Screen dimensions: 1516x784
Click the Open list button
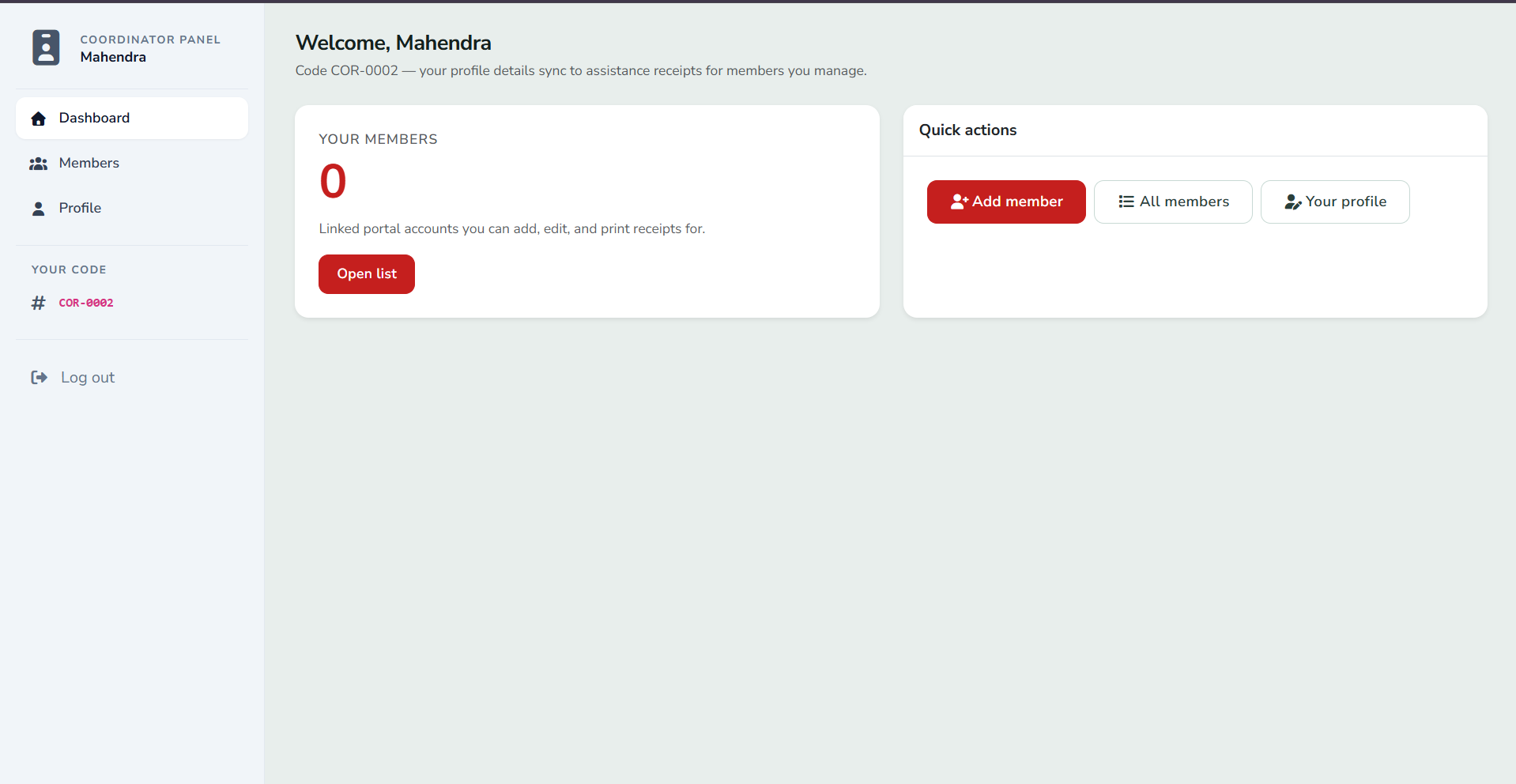coord(366,273)
